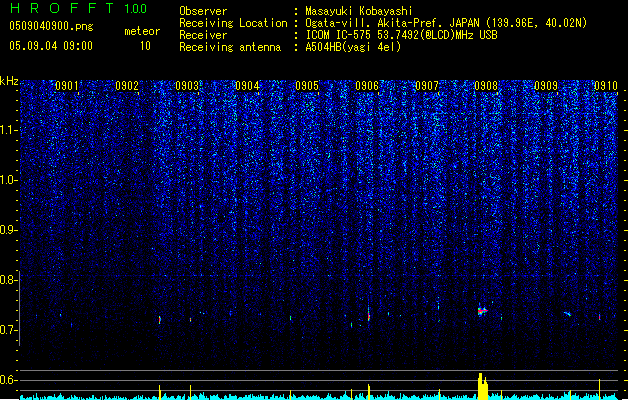Click the 0.6 kHz axis label
The height and width of the screenshot is (400, 629).
9,380
